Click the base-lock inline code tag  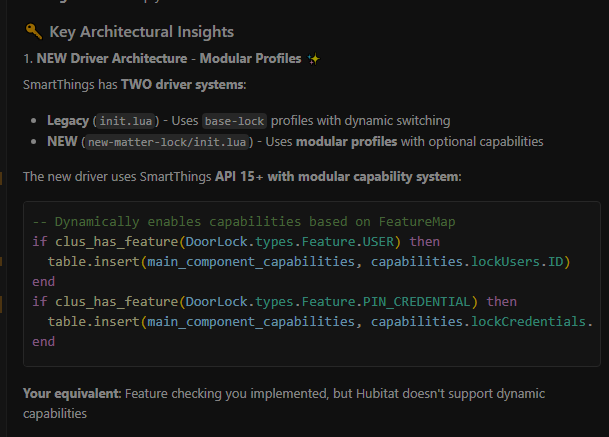235,121
